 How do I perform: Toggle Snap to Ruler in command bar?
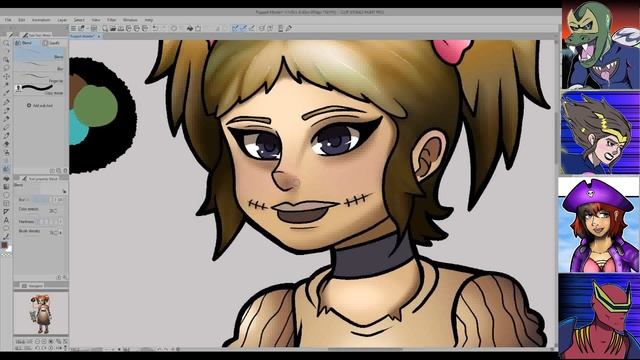tap(235, 28)
